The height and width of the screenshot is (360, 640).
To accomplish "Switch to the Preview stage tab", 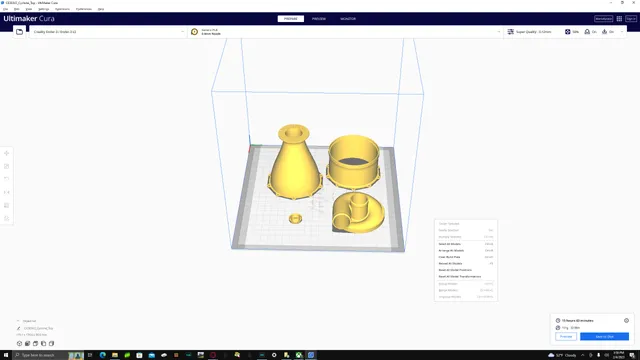I will click(x=319, y=19).
